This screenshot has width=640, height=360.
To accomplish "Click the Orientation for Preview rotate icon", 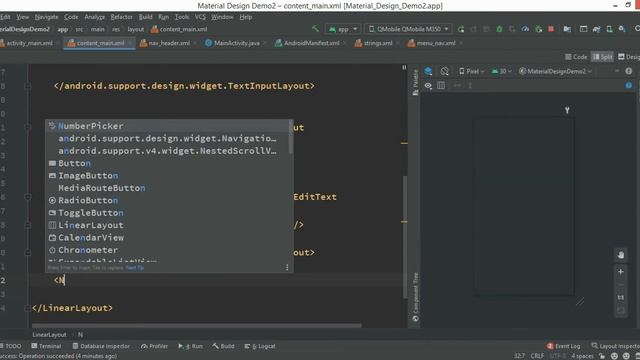I will pyautogui.click(x=444, y=71).
